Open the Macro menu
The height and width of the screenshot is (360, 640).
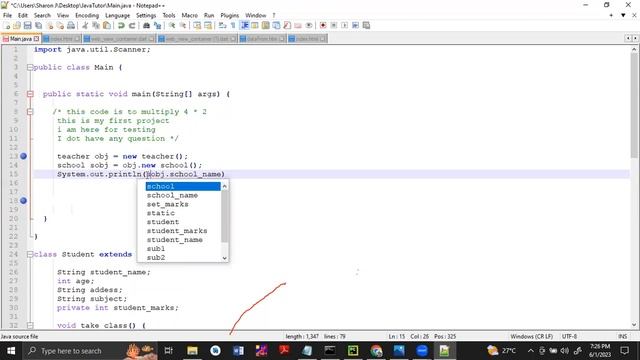coord(189,15)
